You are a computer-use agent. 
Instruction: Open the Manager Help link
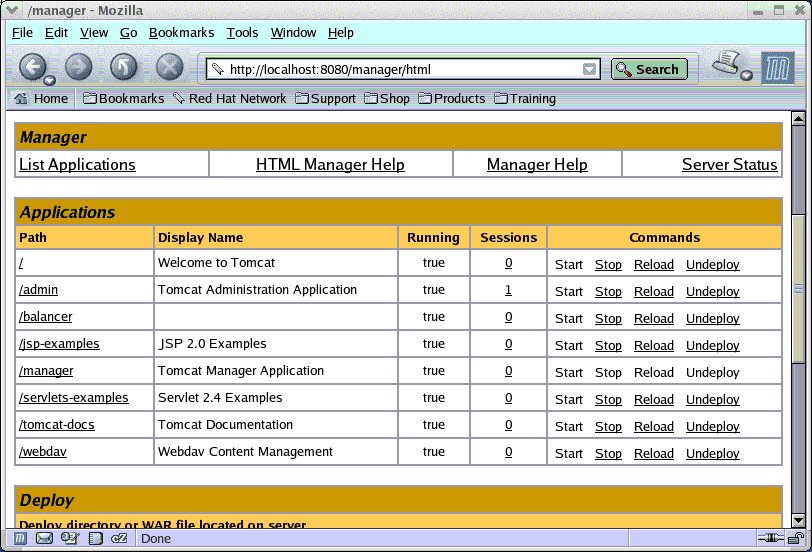pyautogui.click(x=537, y=165)
